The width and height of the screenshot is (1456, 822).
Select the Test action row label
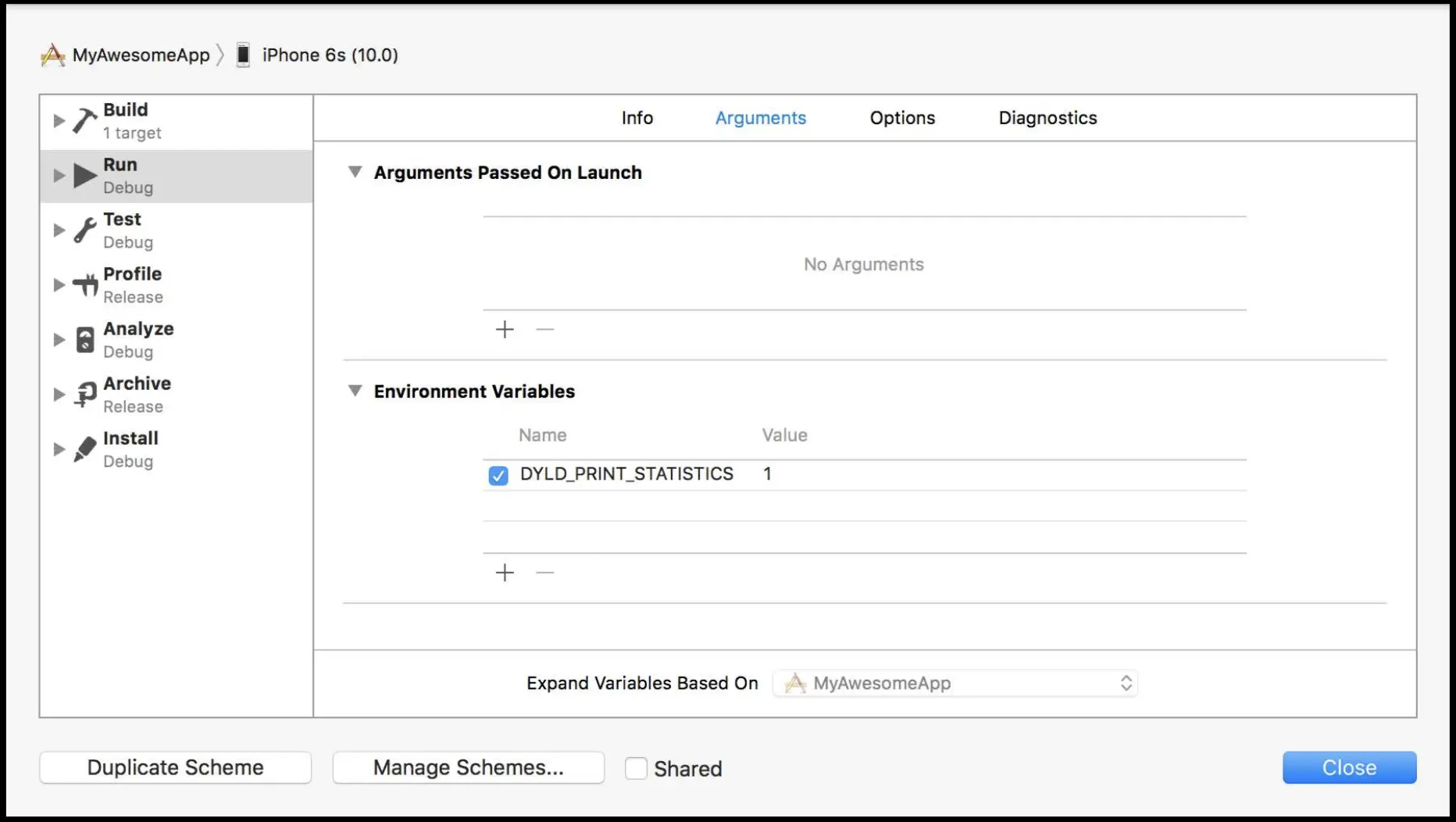pos(123,220)
